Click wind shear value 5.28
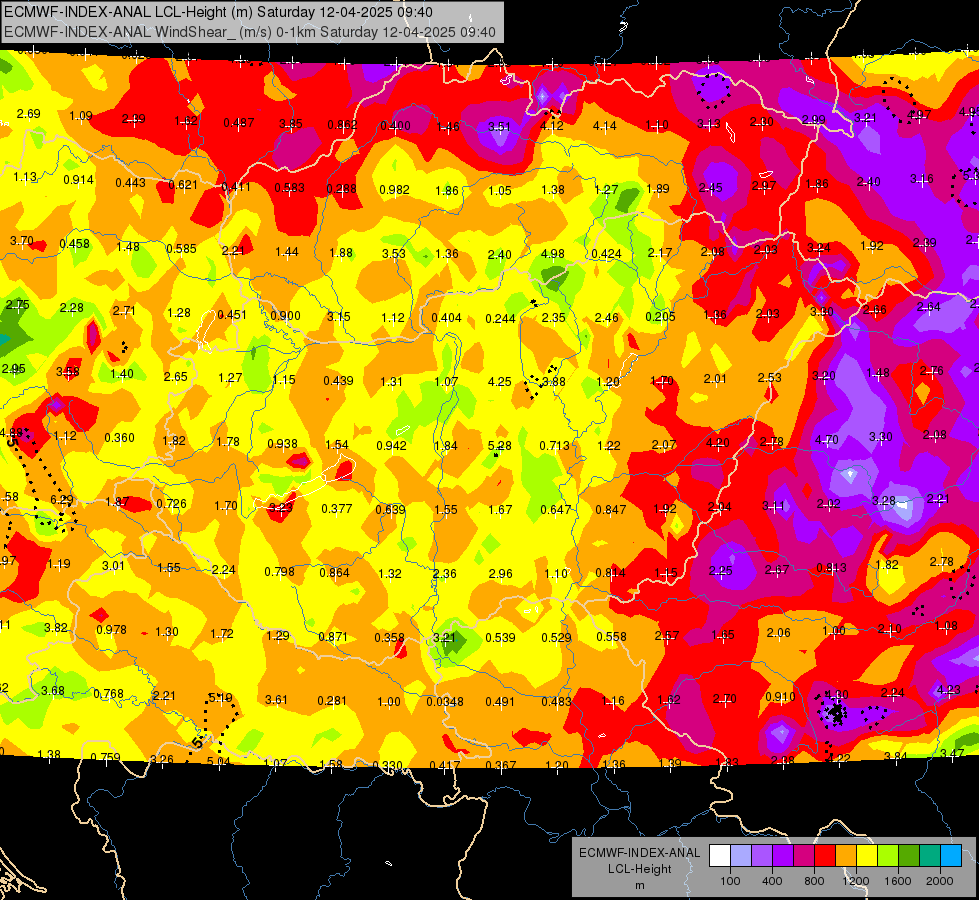 tap(499, 446)
